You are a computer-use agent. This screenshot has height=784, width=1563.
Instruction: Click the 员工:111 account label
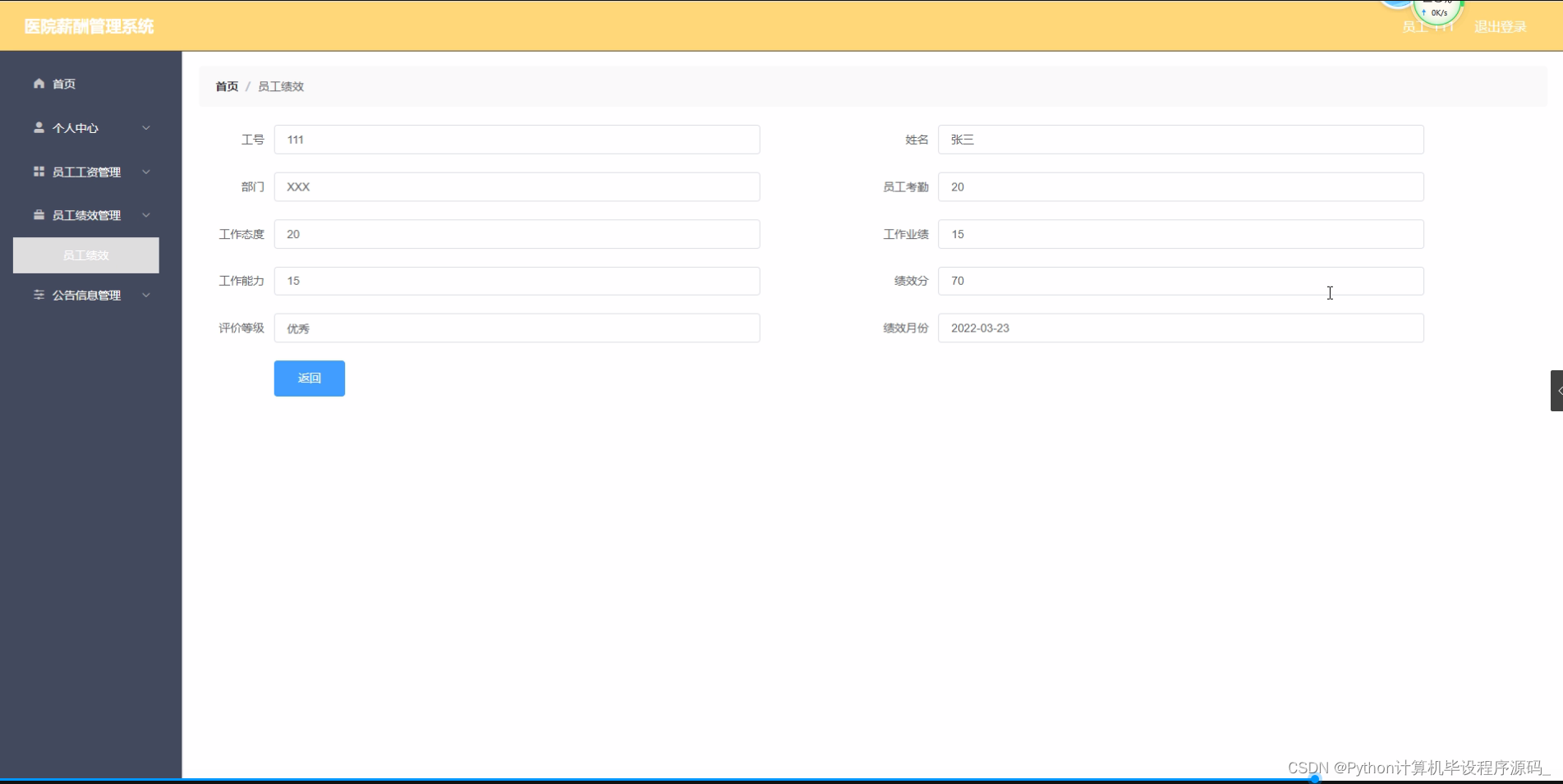[1427, 26]
